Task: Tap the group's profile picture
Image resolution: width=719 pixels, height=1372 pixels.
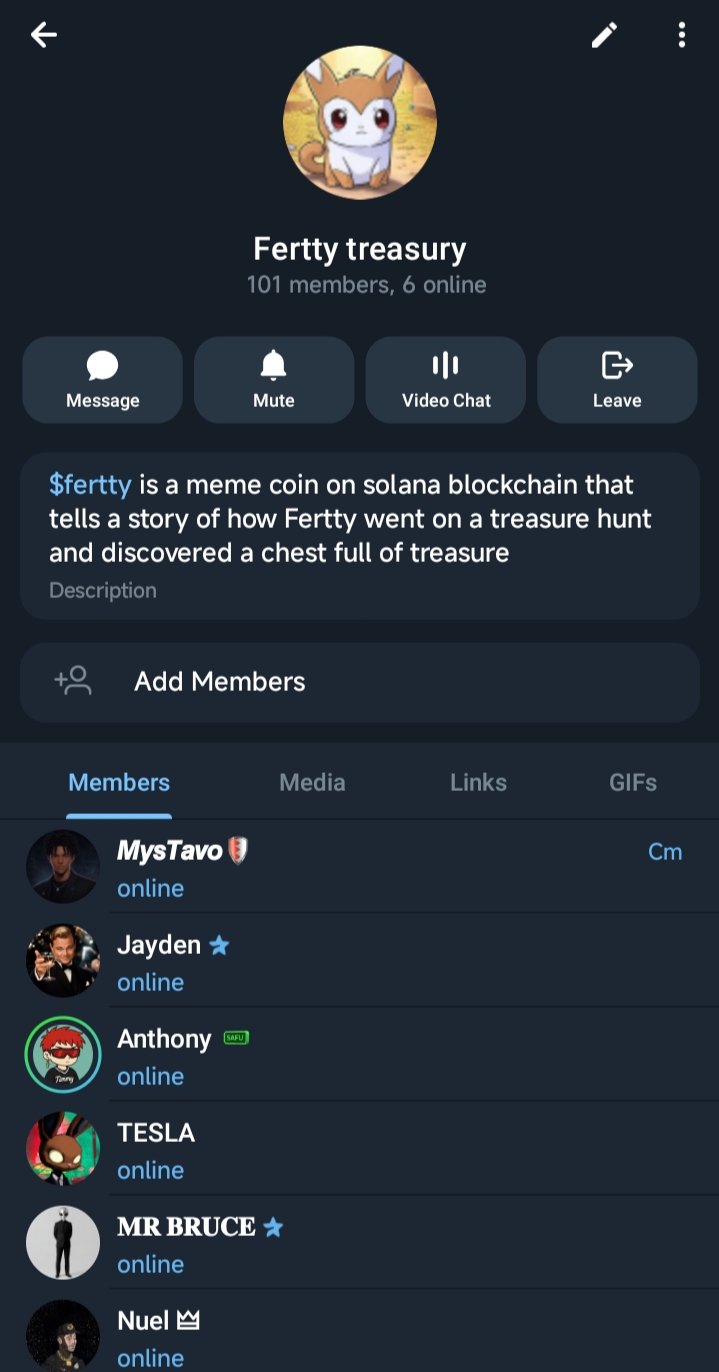Action: pos(359,122)
